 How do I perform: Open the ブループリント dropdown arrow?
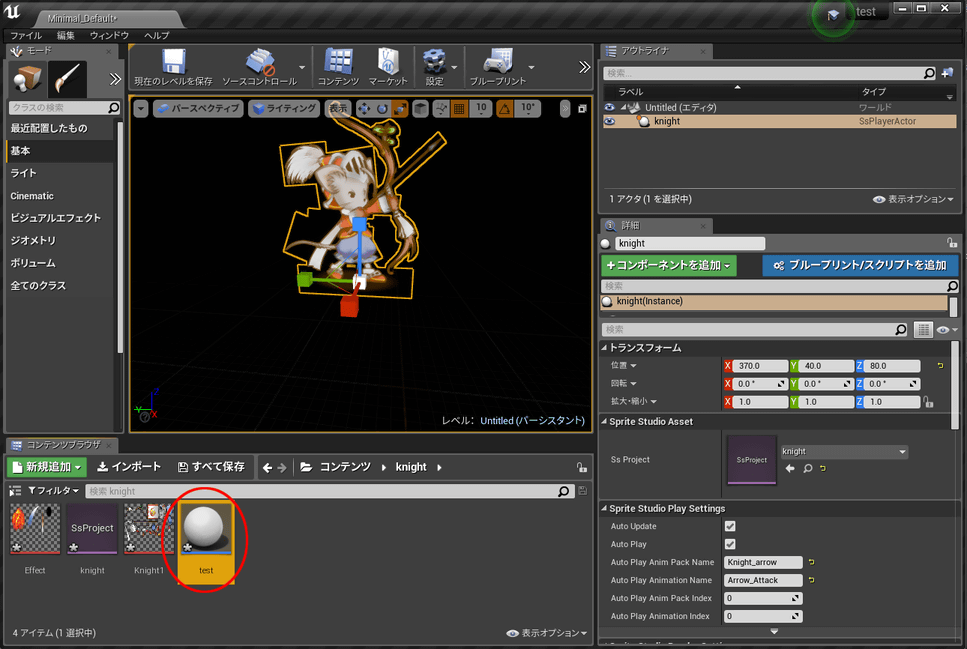tap(532, 67)
